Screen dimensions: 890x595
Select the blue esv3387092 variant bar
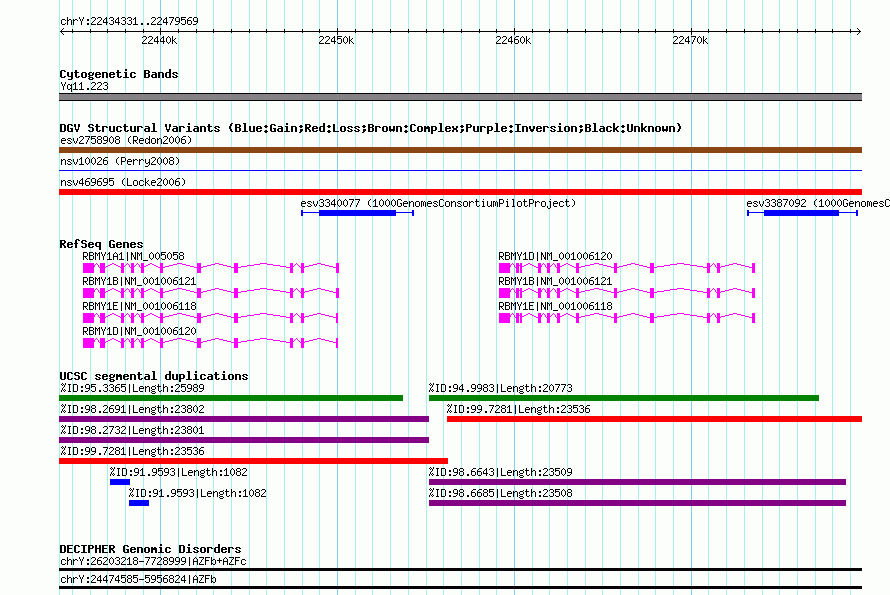(802, 213)
